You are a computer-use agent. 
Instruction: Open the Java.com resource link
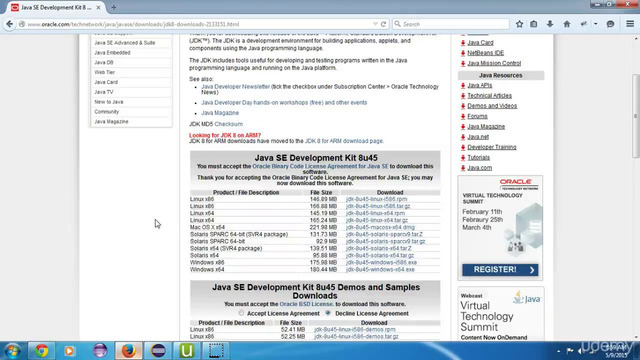[x=480, y=168]
